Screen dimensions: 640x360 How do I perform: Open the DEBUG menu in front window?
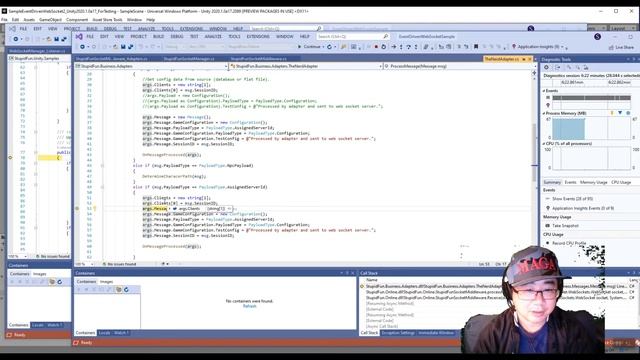click(177, 36)
